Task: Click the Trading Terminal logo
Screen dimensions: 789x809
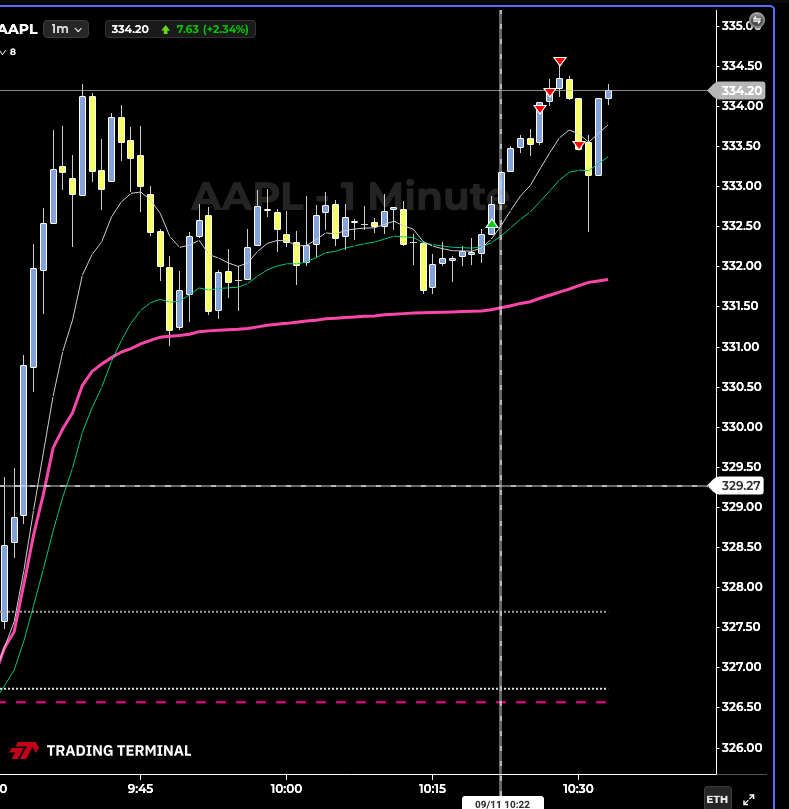Action: 101,750
